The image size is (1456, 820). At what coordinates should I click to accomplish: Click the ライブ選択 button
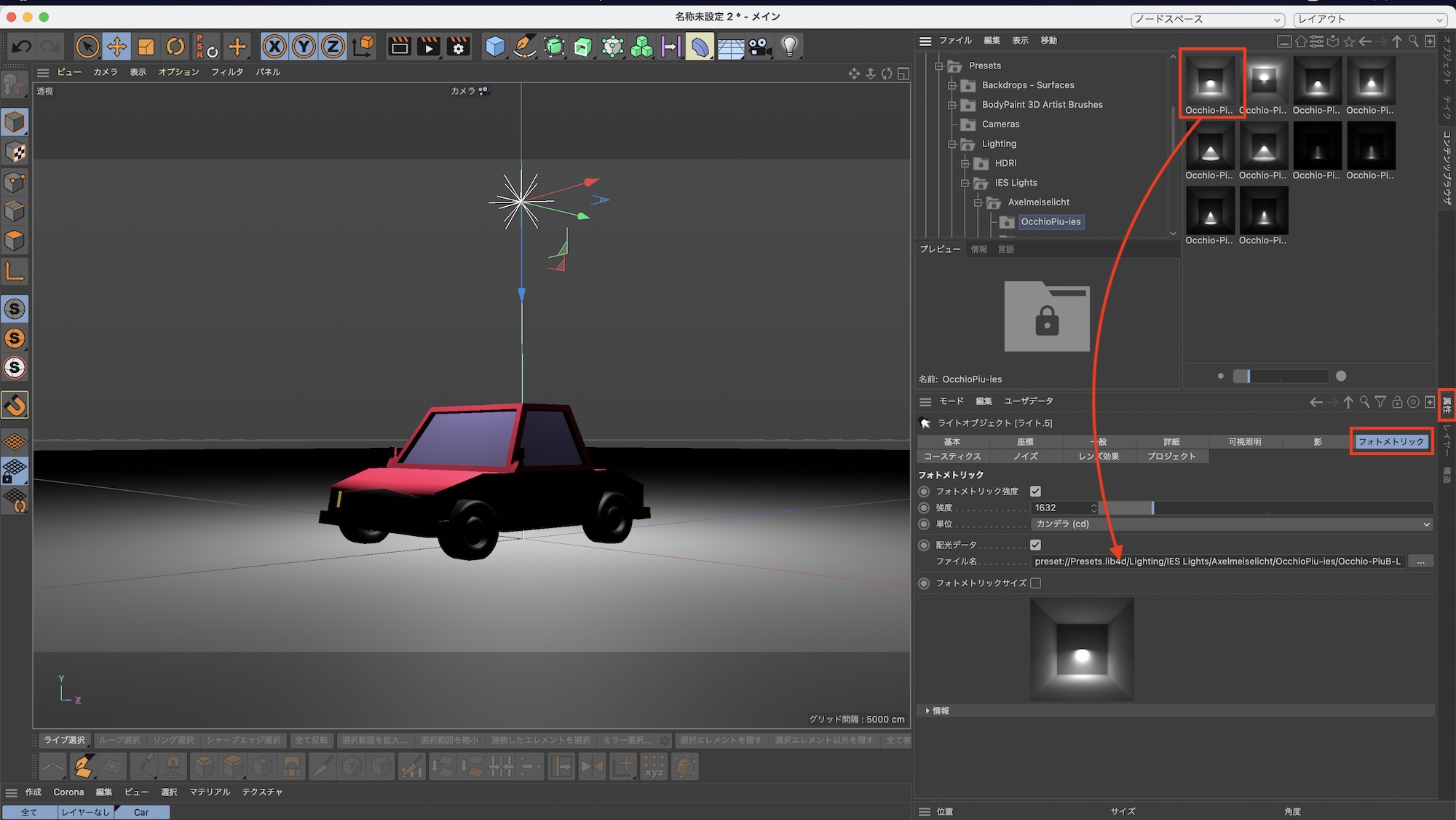point(64,741)
